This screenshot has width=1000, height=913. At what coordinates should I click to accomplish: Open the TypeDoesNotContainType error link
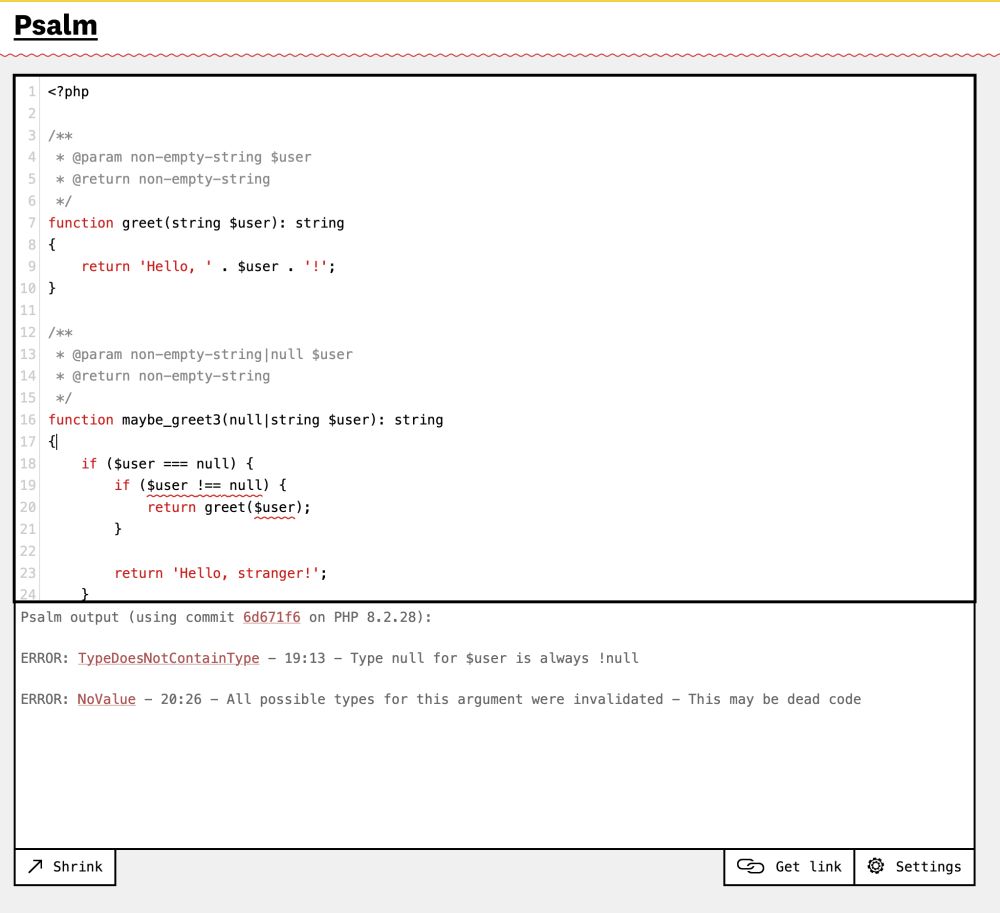[x=168, y=658]
